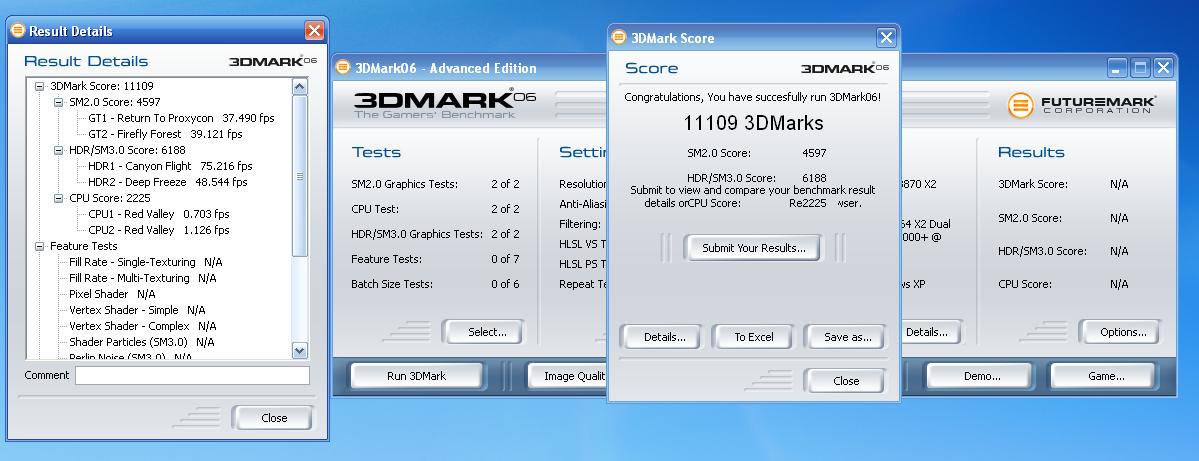This screenshot has height=461, width=1199.
Task: Click the Demo... button
Action: [980, 376]
